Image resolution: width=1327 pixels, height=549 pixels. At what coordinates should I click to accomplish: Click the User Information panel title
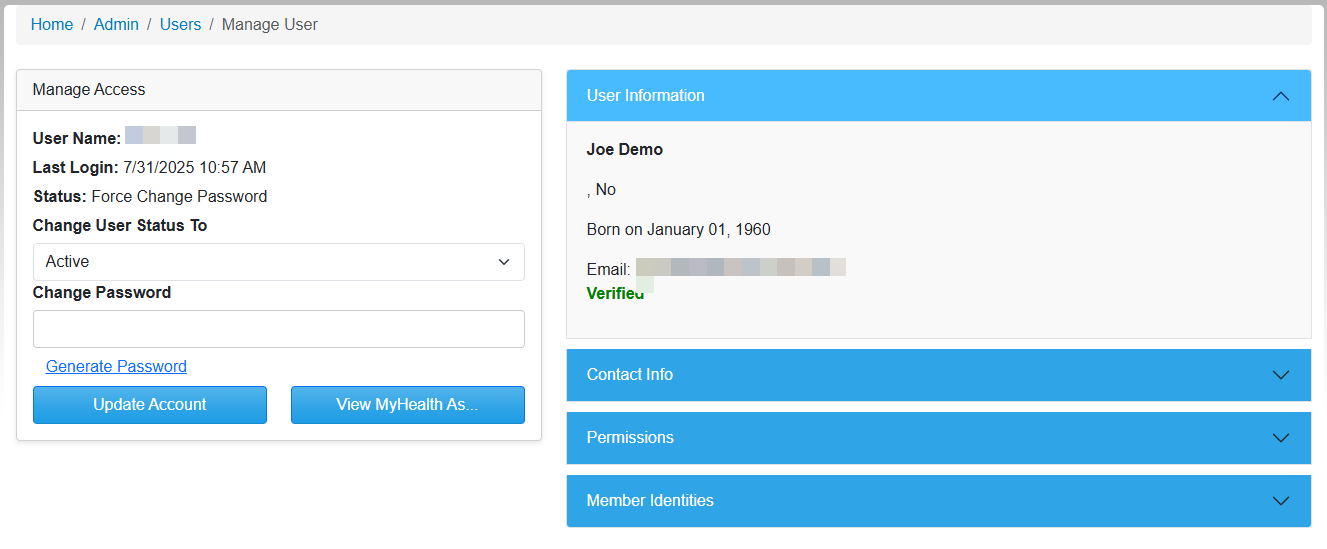(x=645, y=96)
